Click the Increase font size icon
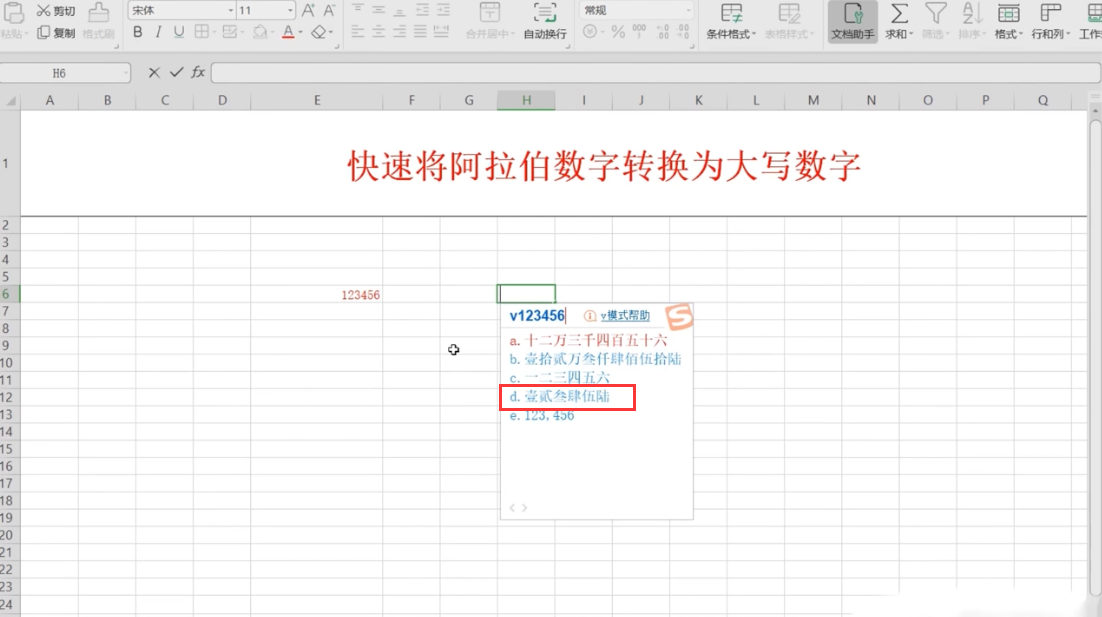 tap(308, 10)
